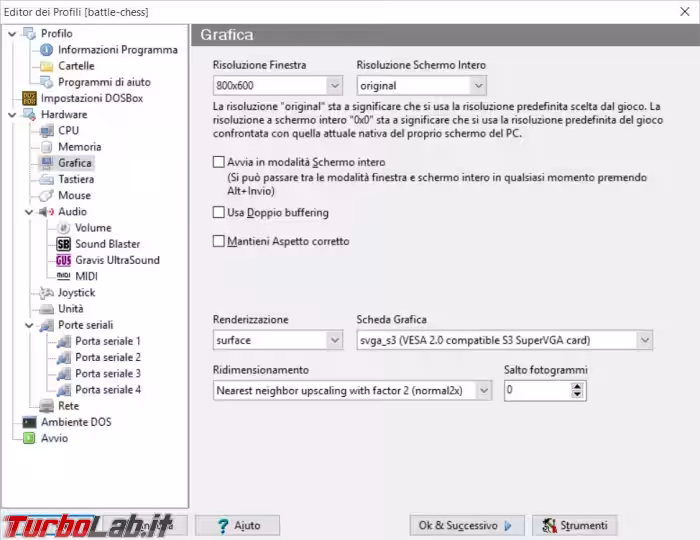The height and width of the screenshot is (540, 700).
Task: Collapse the Porte seriali tree node
Action: [29, 325]
